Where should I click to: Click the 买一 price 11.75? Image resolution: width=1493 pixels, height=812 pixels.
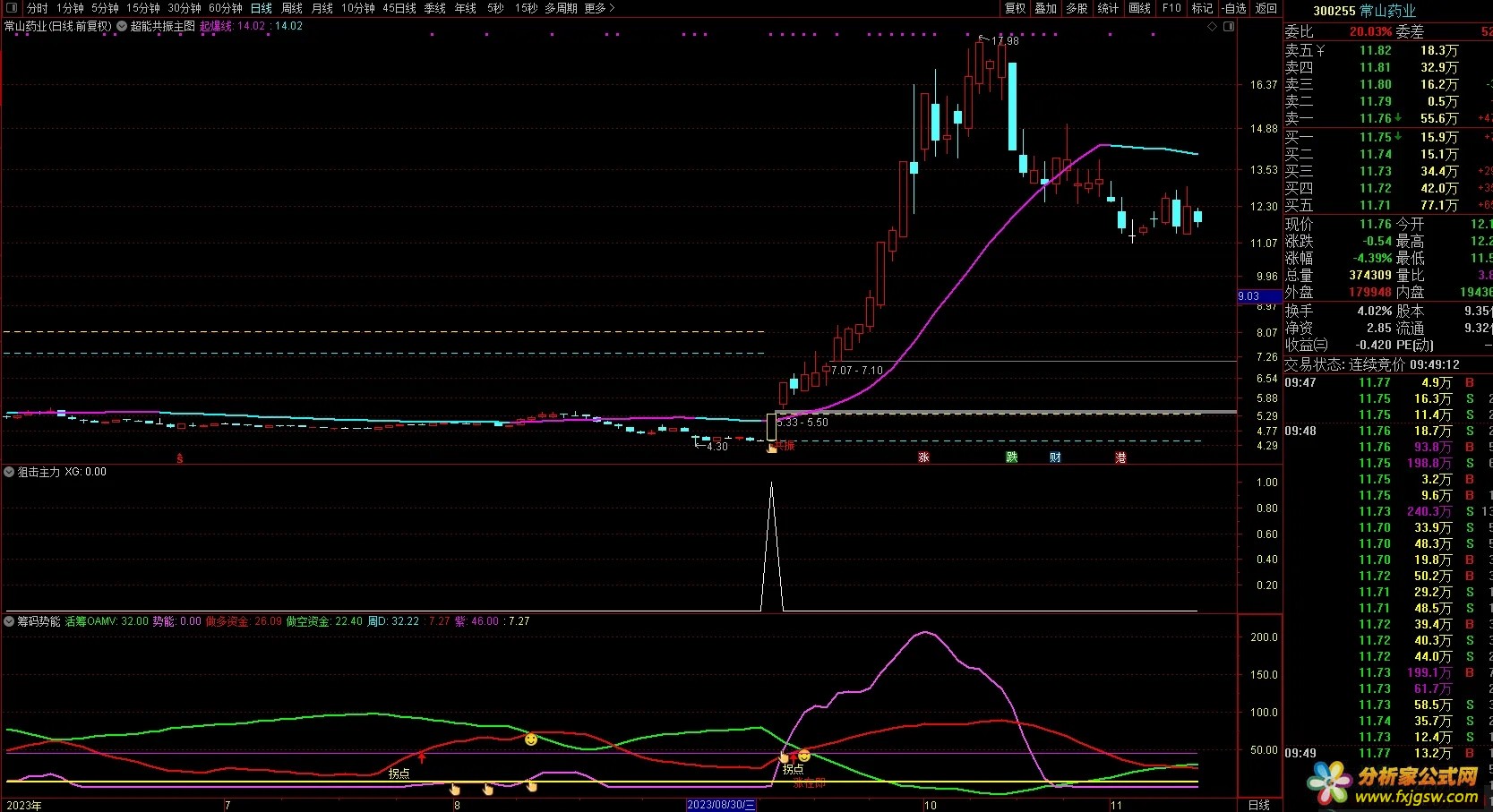point(1376,137)
